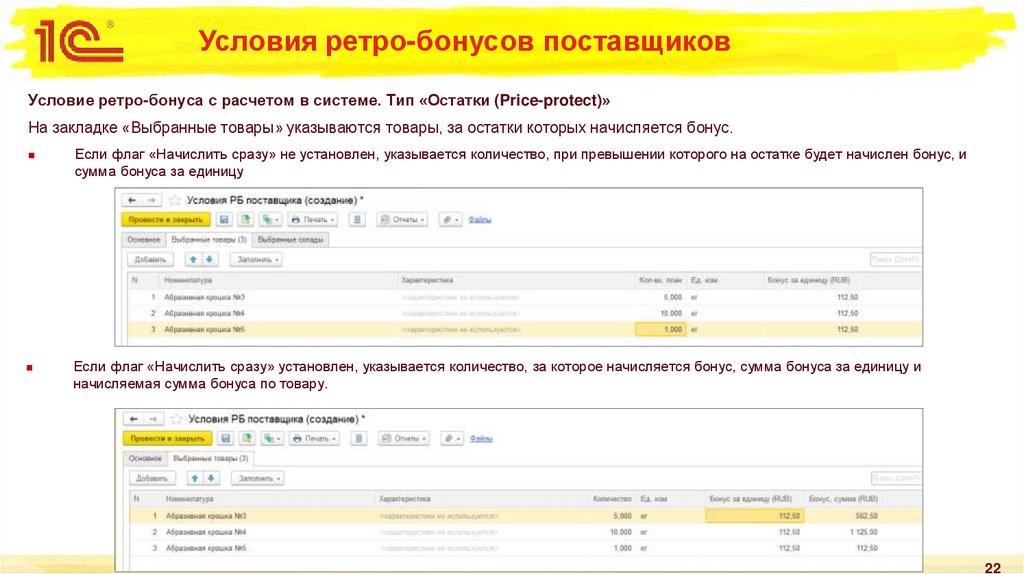Screen dimensions: 1024x574
Task: Sort by the Кол-во, план column header
Action: (x=660, y=280)
